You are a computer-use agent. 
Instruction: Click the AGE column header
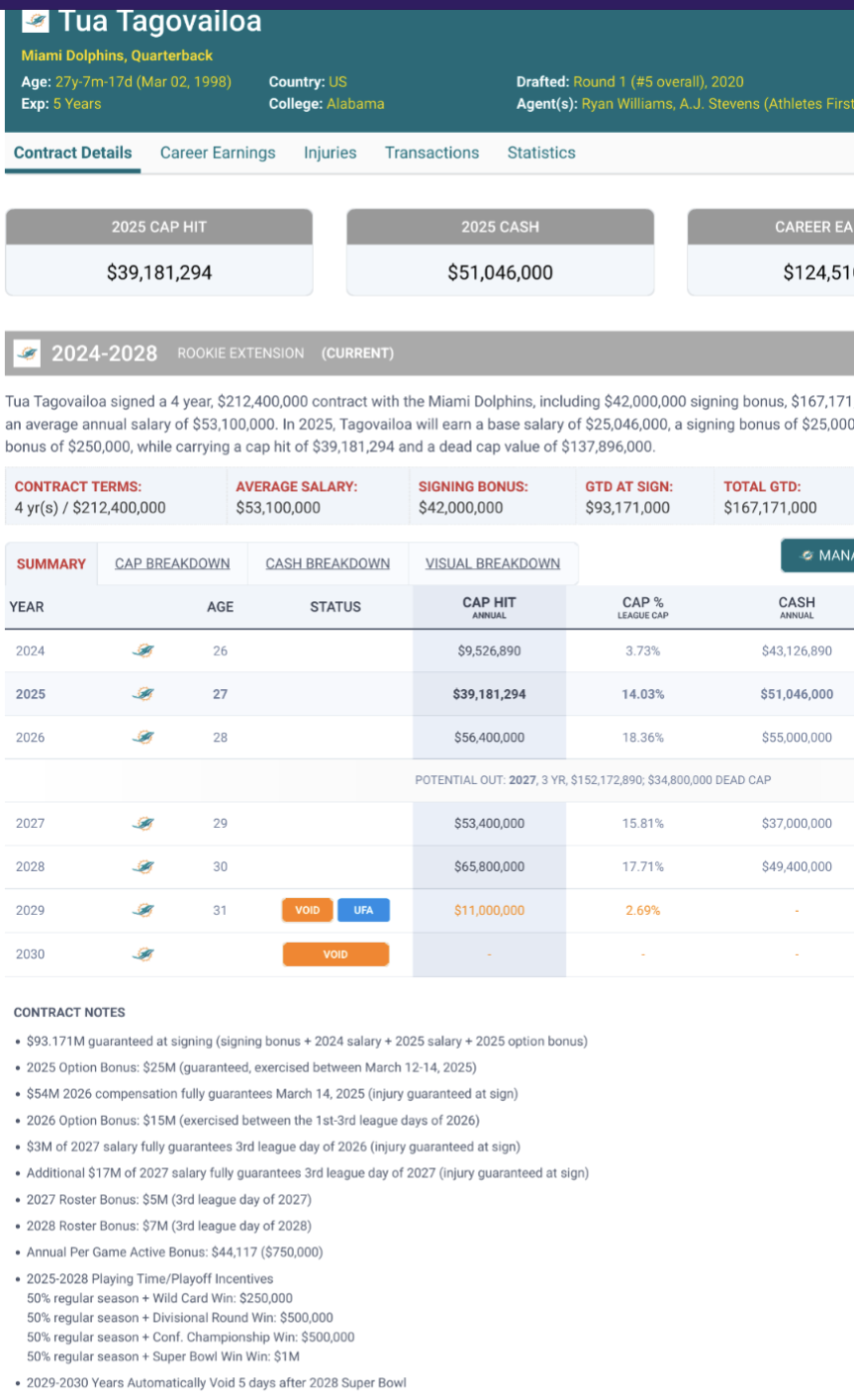[220, 606]
